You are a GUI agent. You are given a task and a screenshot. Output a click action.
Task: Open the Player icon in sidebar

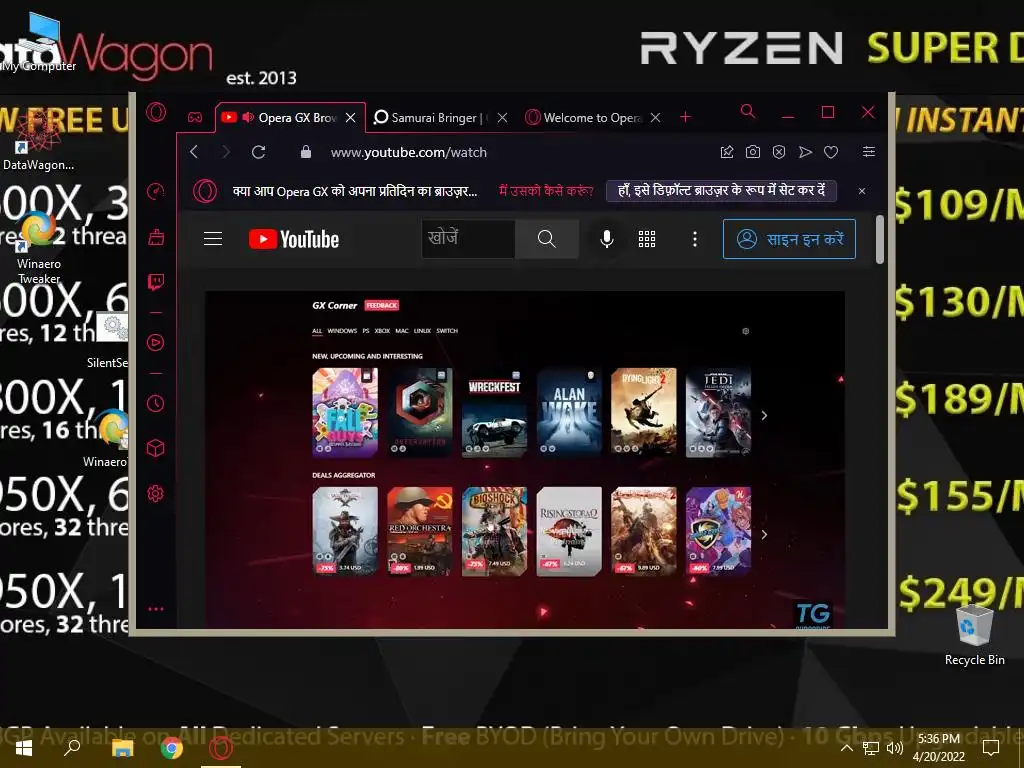(155, 342)
